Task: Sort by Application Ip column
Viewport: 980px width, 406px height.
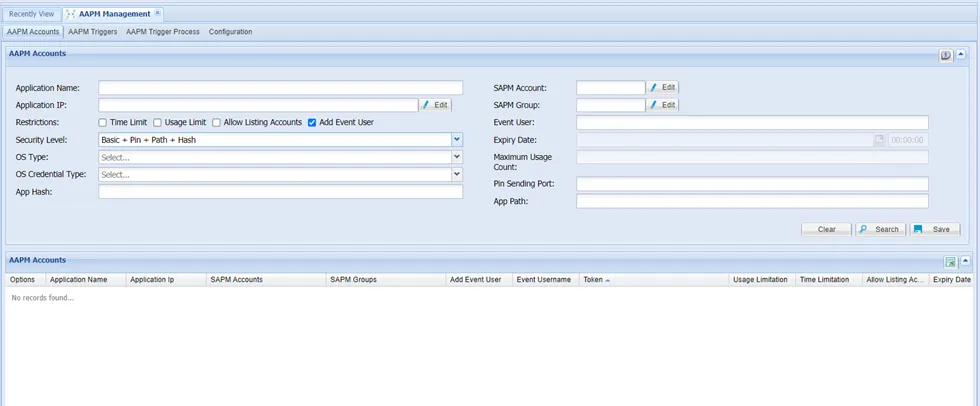Action: (166, 280)
